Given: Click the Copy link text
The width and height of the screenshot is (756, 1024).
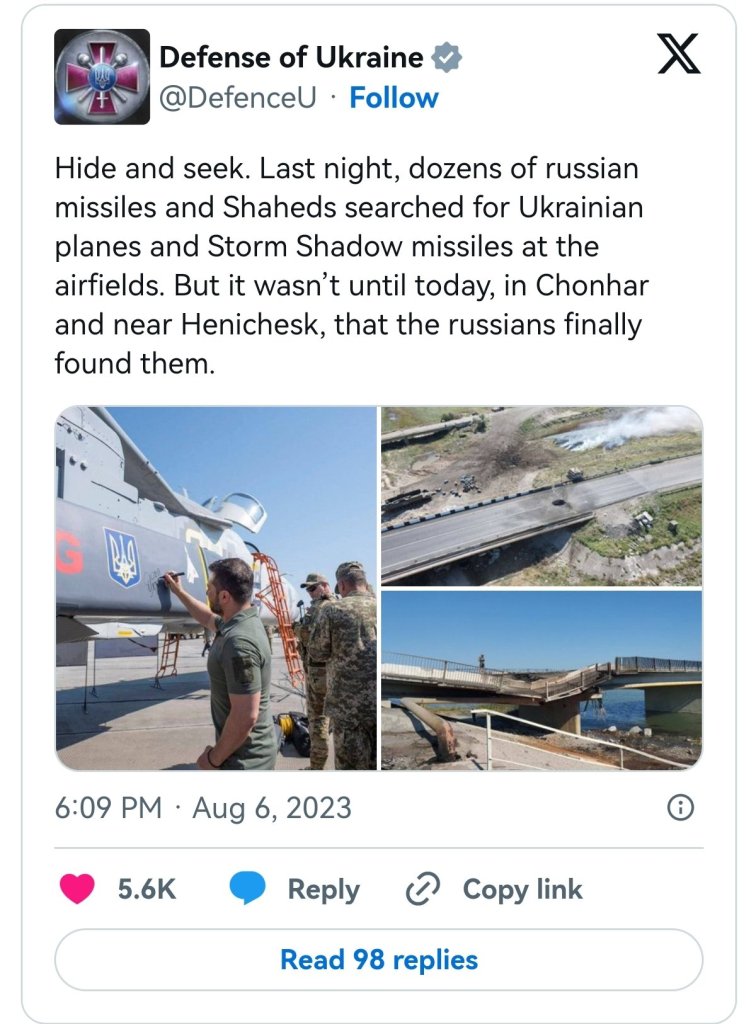Looking at the screenshot, I should coord(522,889).
